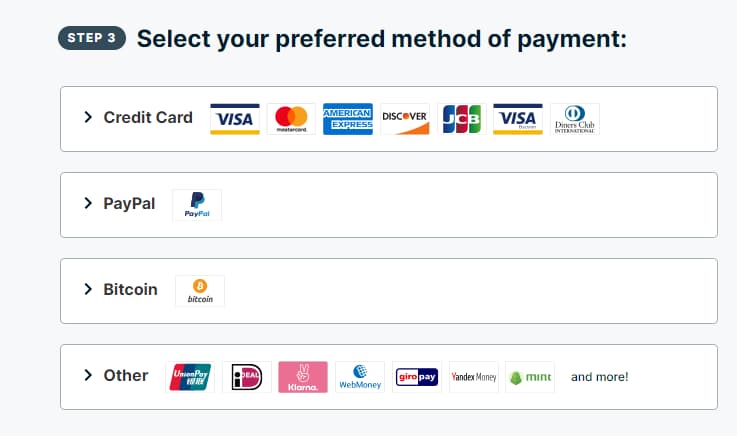Expand the Other payment methods chevron
Image resolution: width=737 pixels, height=436 pixels.
click(88, 376)
